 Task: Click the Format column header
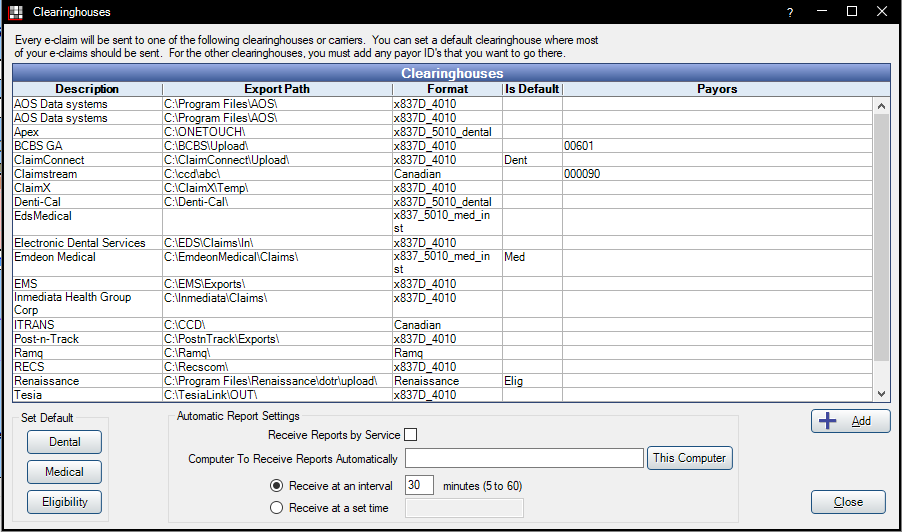[x=448, y=89]
